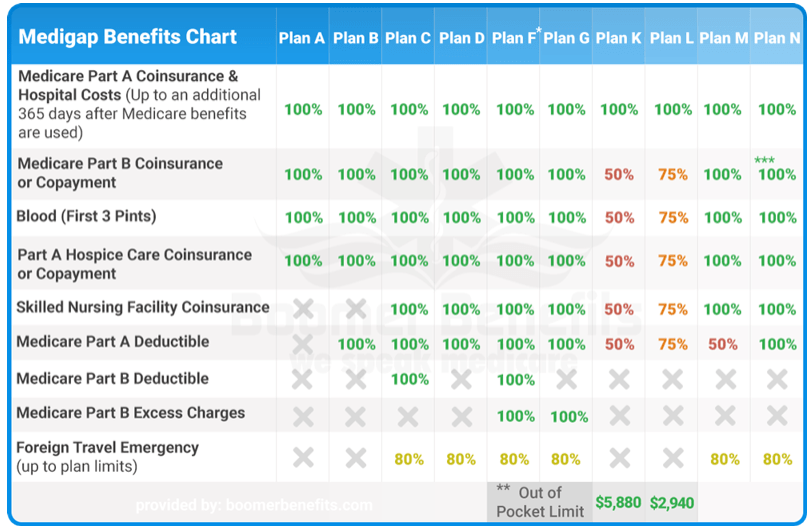Image resolution: width=808 pixels, height=527 pixels.
Task: Click the $5,880 out-of-pocket limit value
Action: click(x=618, y=502)
